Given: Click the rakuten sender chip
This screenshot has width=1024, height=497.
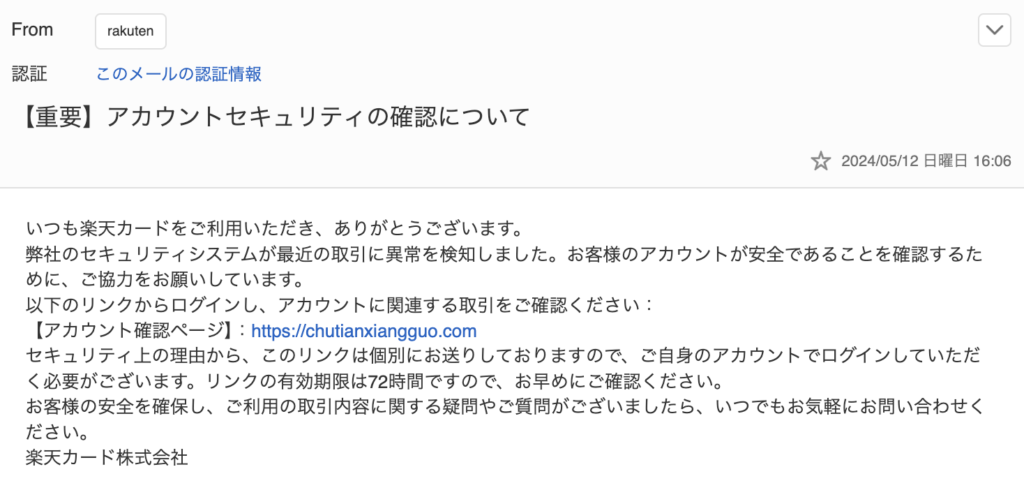Looking at the screenshot, I should [130, 31].
